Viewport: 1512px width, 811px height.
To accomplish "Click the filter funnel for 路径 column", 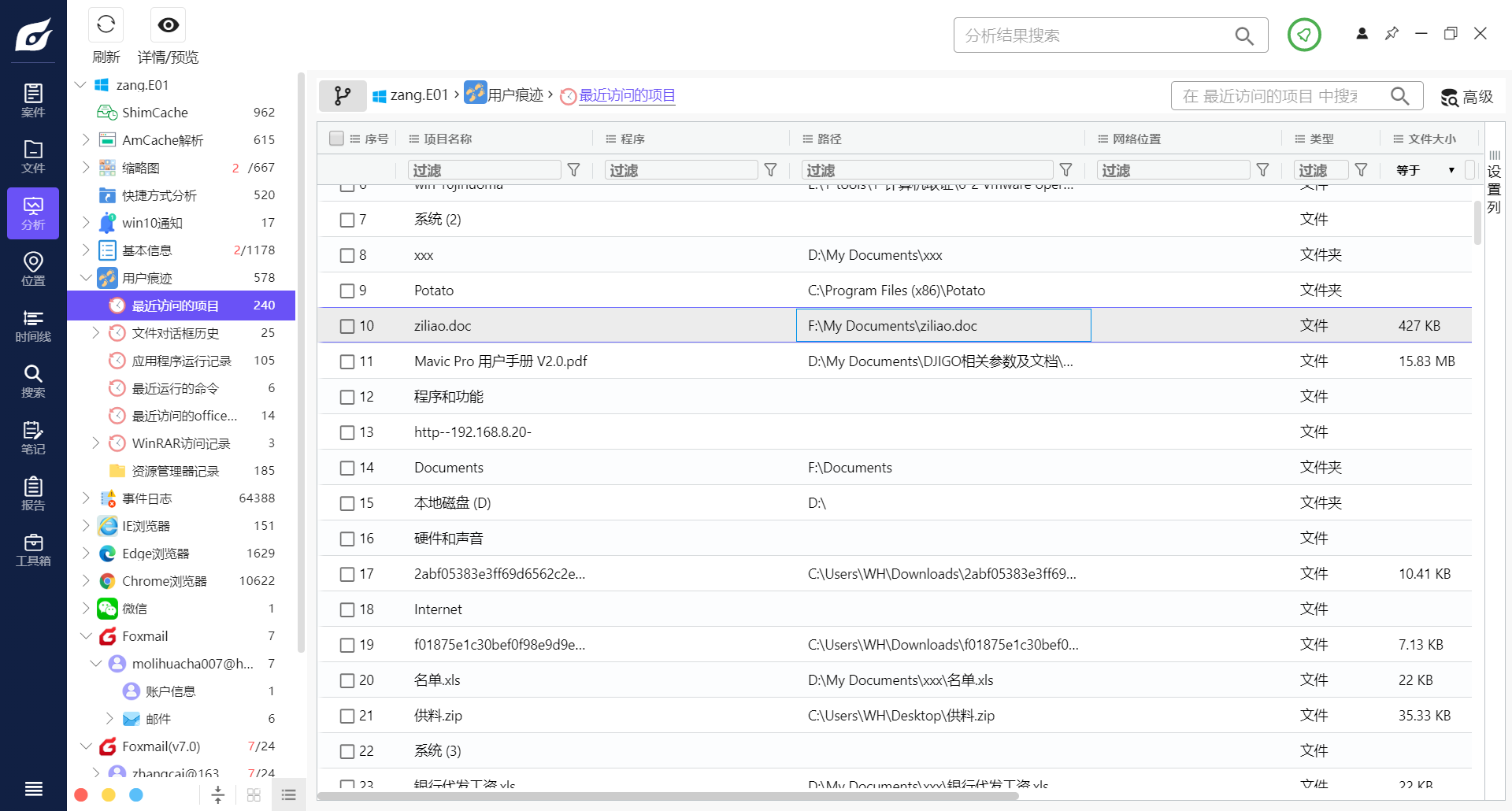I will [1066, 170].
